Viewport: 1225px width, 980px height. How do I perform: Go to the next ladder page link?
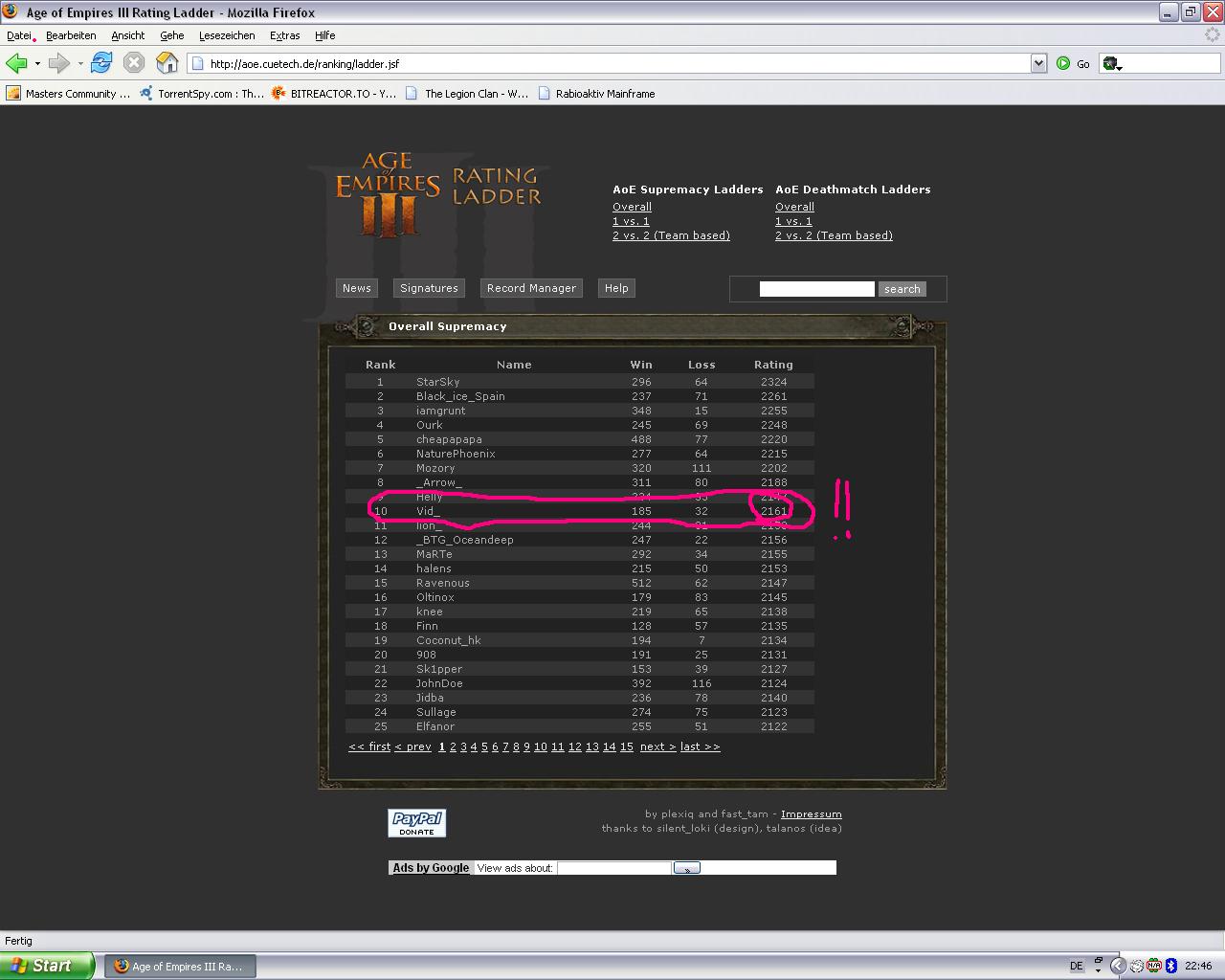[657, 746]
